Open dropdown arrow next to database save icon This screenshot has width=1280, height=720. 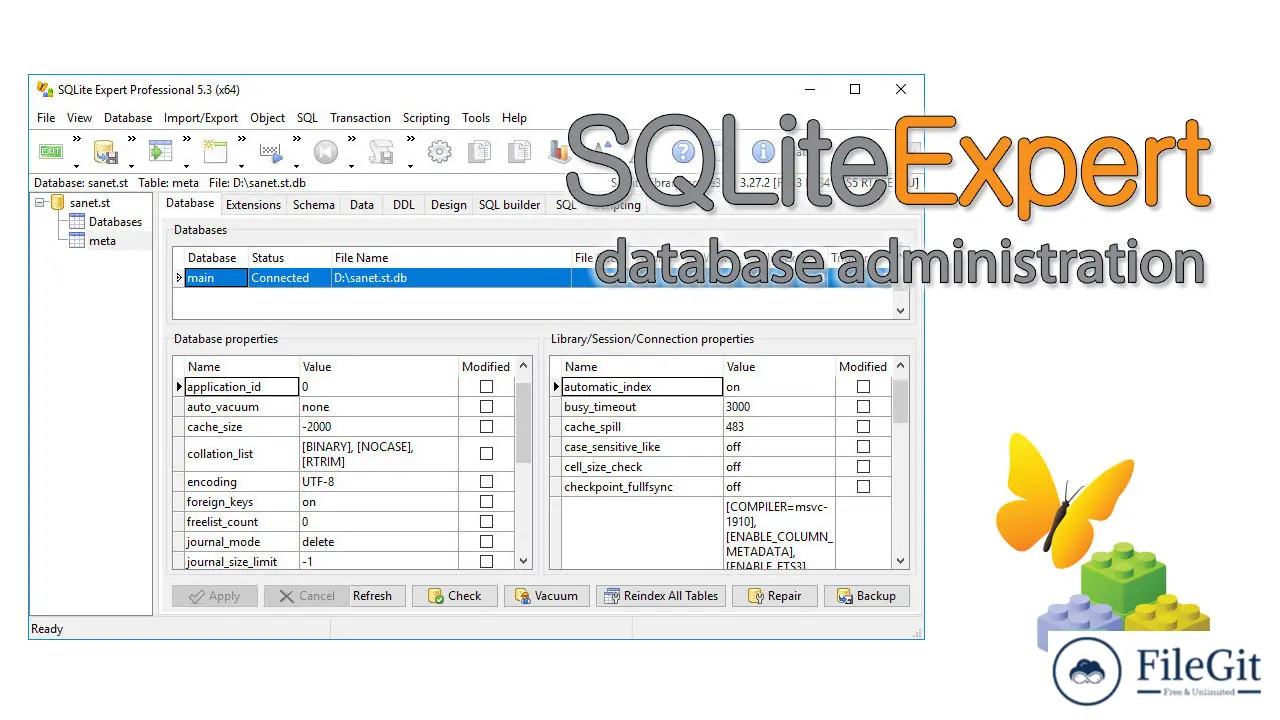coord(131,166)
